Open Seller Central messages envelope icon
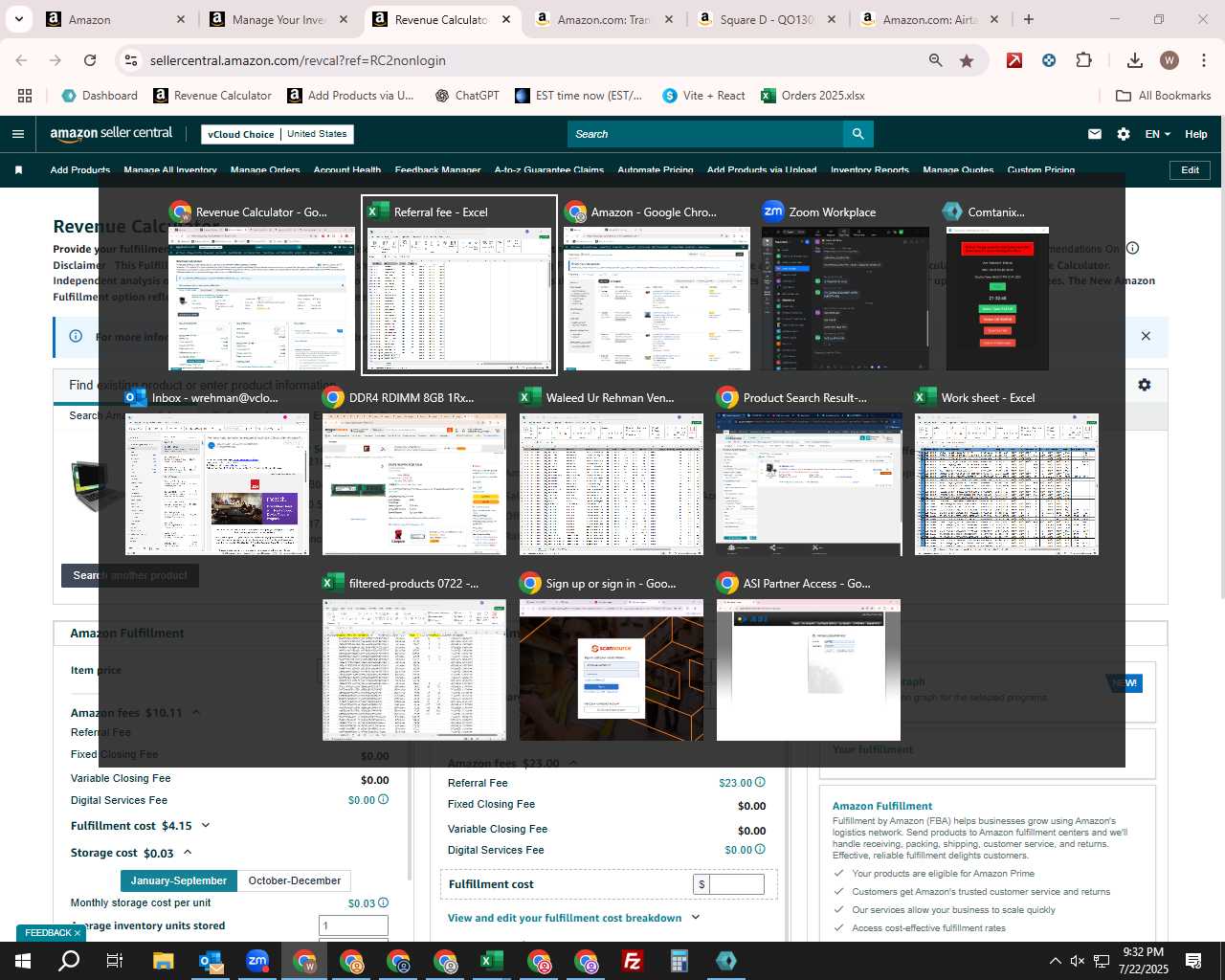 (1095, 134)
